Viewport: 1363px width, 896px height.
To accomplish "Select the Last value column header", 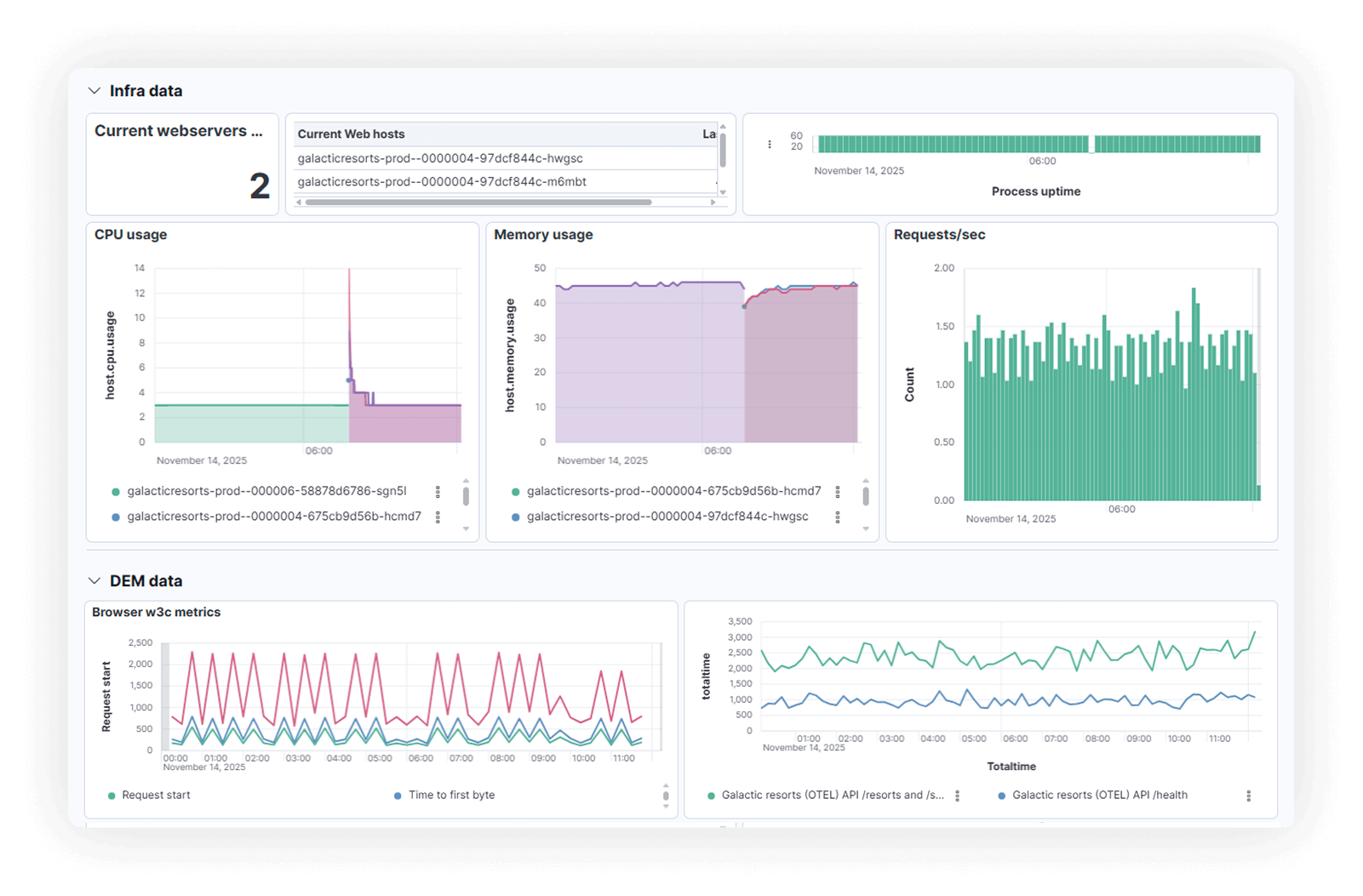I will (x=708, y=134).
